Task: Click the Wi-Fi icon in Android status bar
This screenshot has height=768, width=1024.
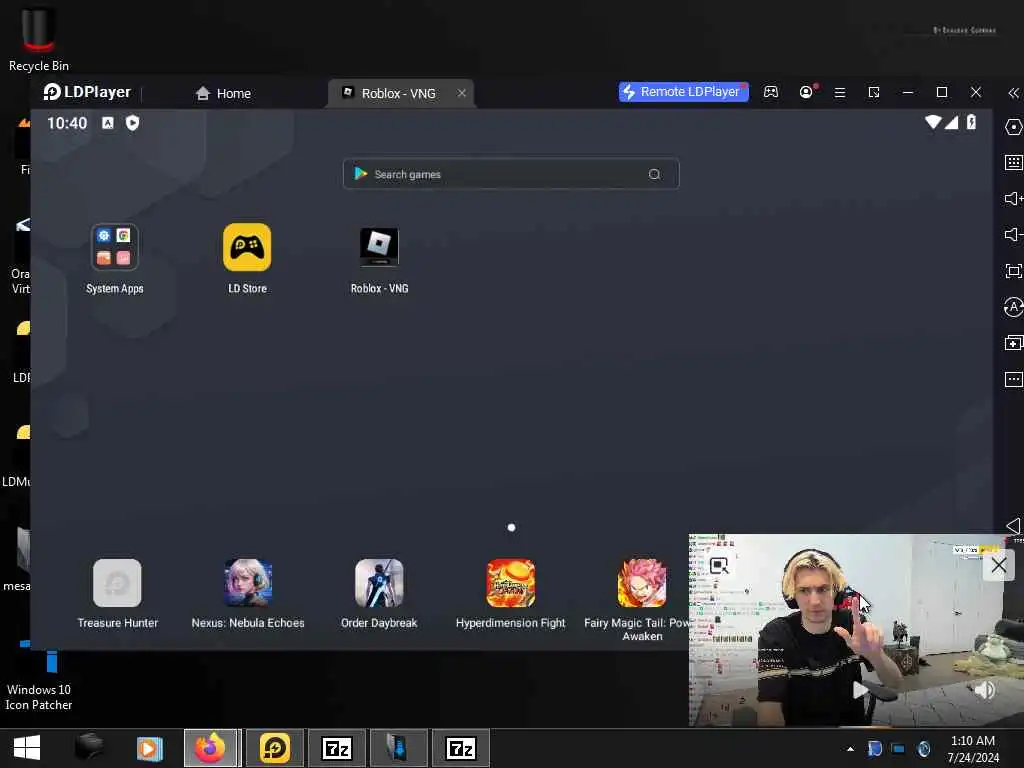Action: (x=933, y=122)
